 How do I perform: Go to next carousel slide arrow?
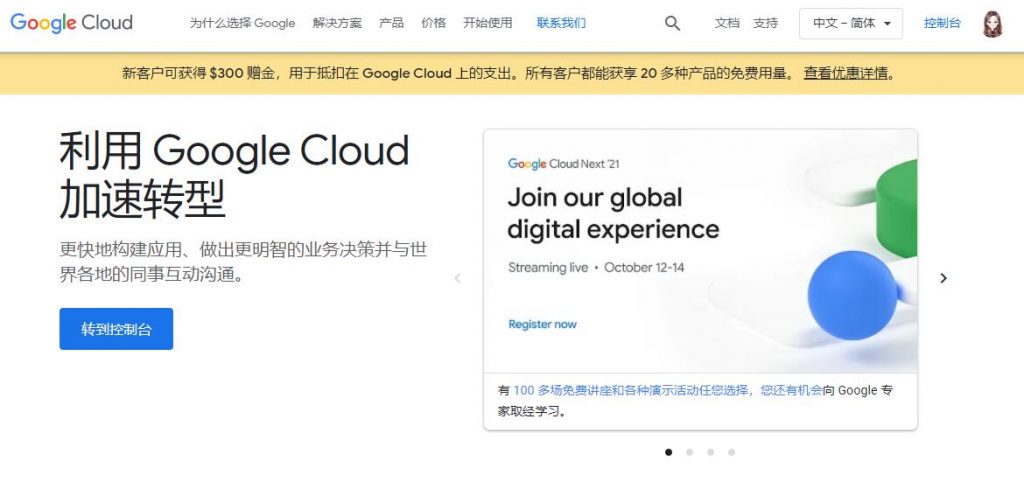click(x=943, y=278)
